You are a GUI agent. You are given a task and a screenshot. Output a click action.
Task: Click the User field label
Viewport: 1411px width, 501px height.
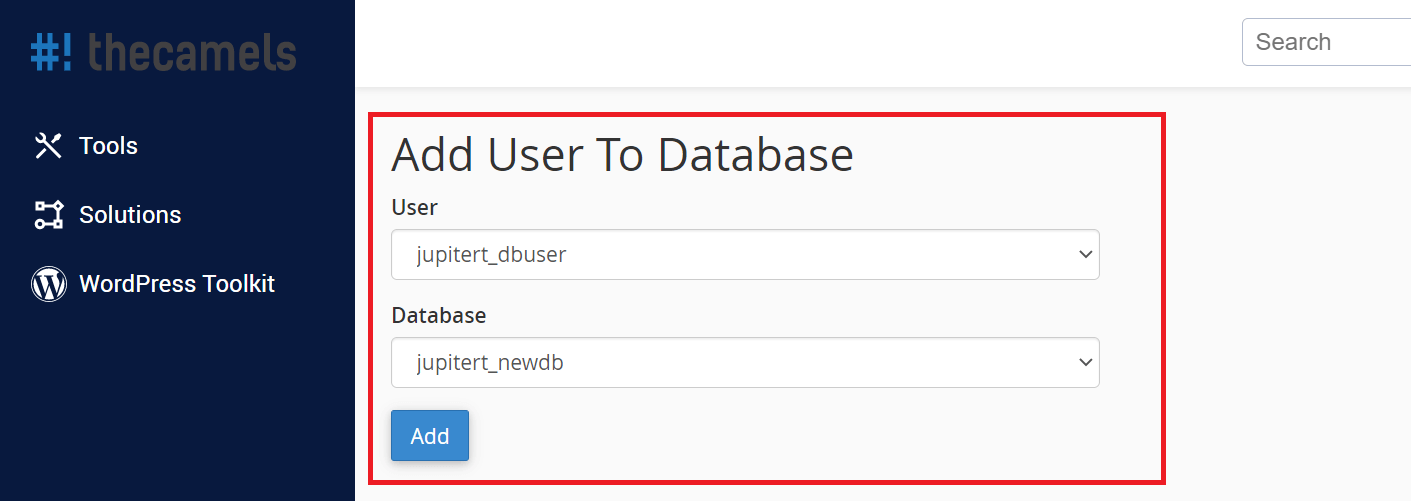pos(414,207)
